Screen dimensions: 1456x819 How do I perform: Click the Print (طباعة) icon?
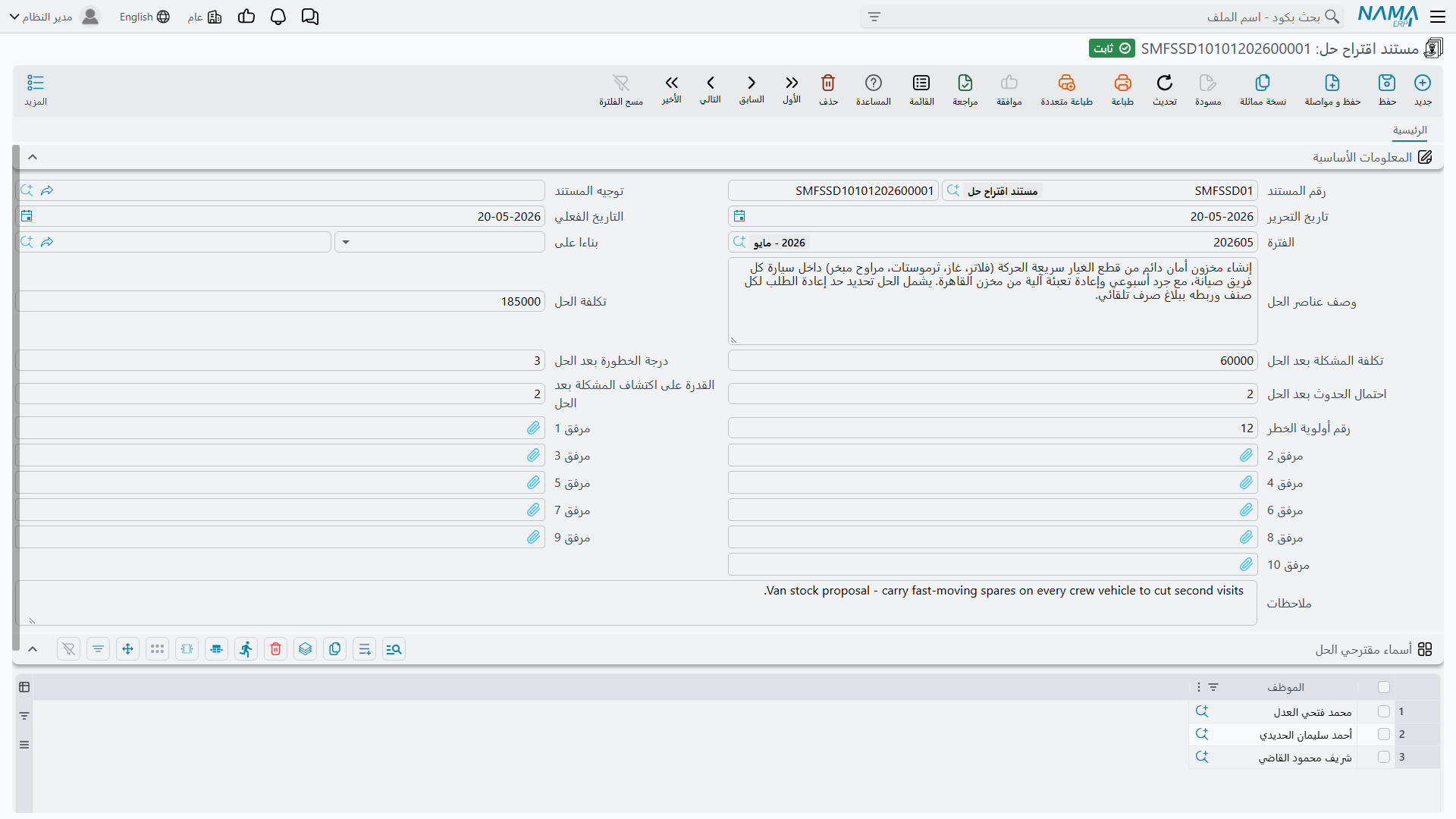[x=1122, y=83]
